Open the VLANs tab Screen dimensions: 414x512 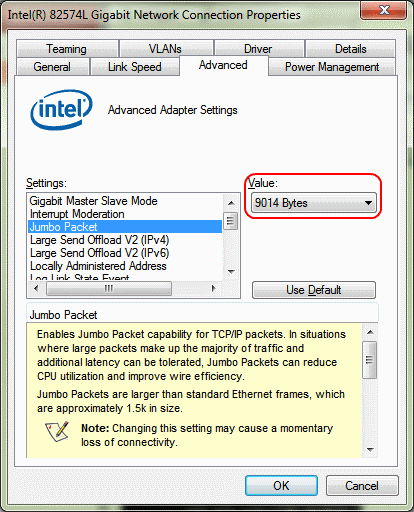166,49
